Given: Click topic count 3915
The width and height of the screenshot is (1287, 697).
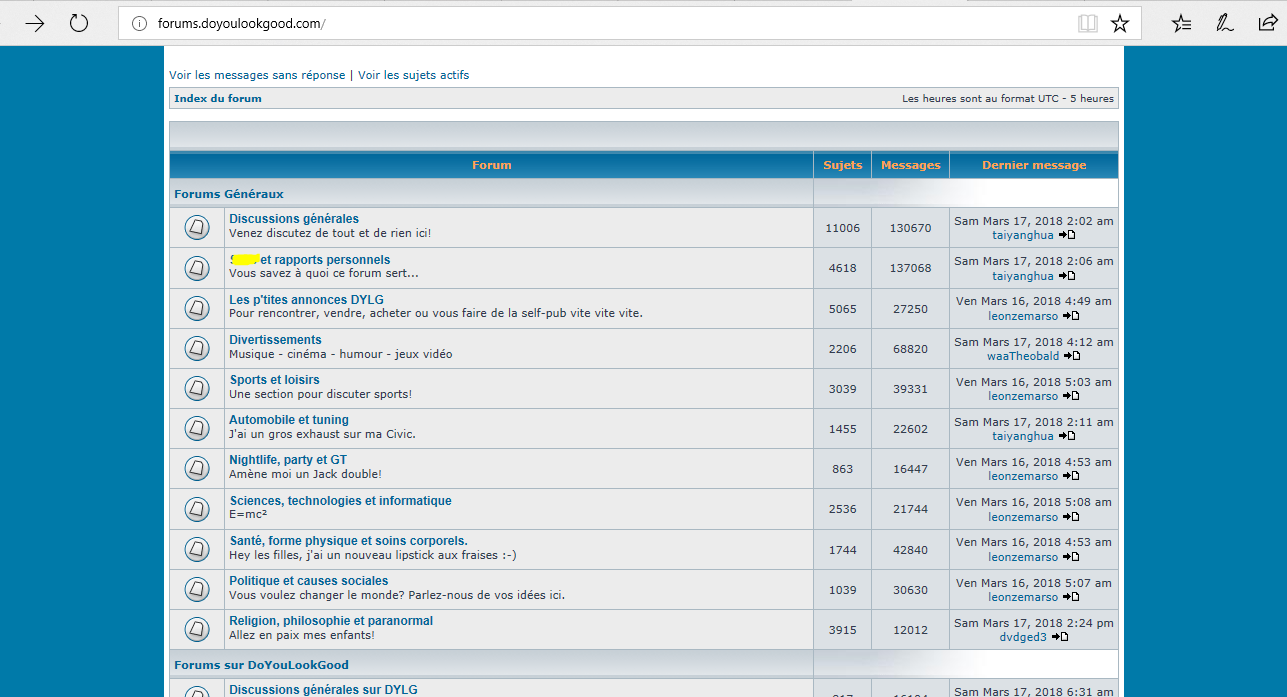Looking at the screenshot, I should click(842, 630).
